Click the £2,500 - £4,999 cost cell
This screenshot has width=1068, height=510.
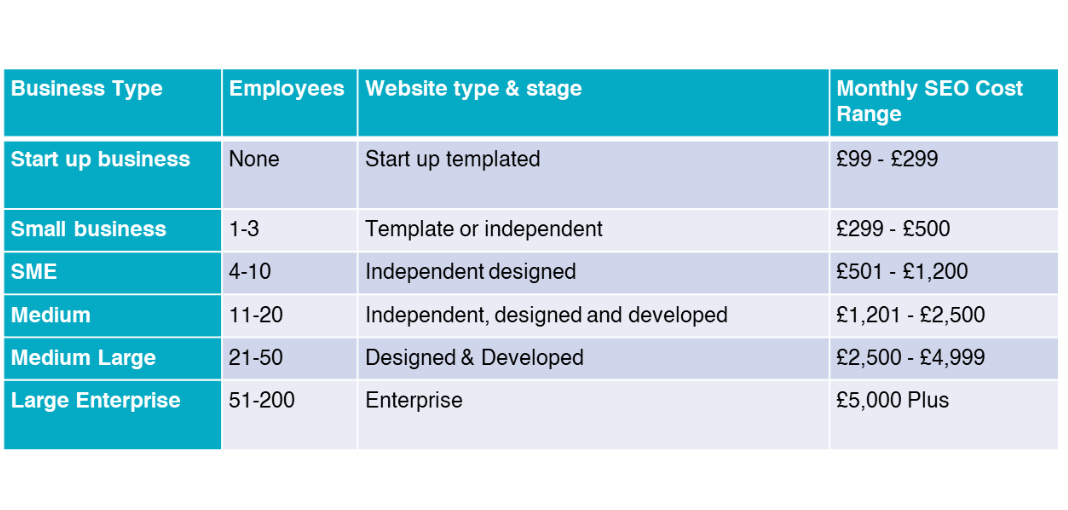pos(910,358)
